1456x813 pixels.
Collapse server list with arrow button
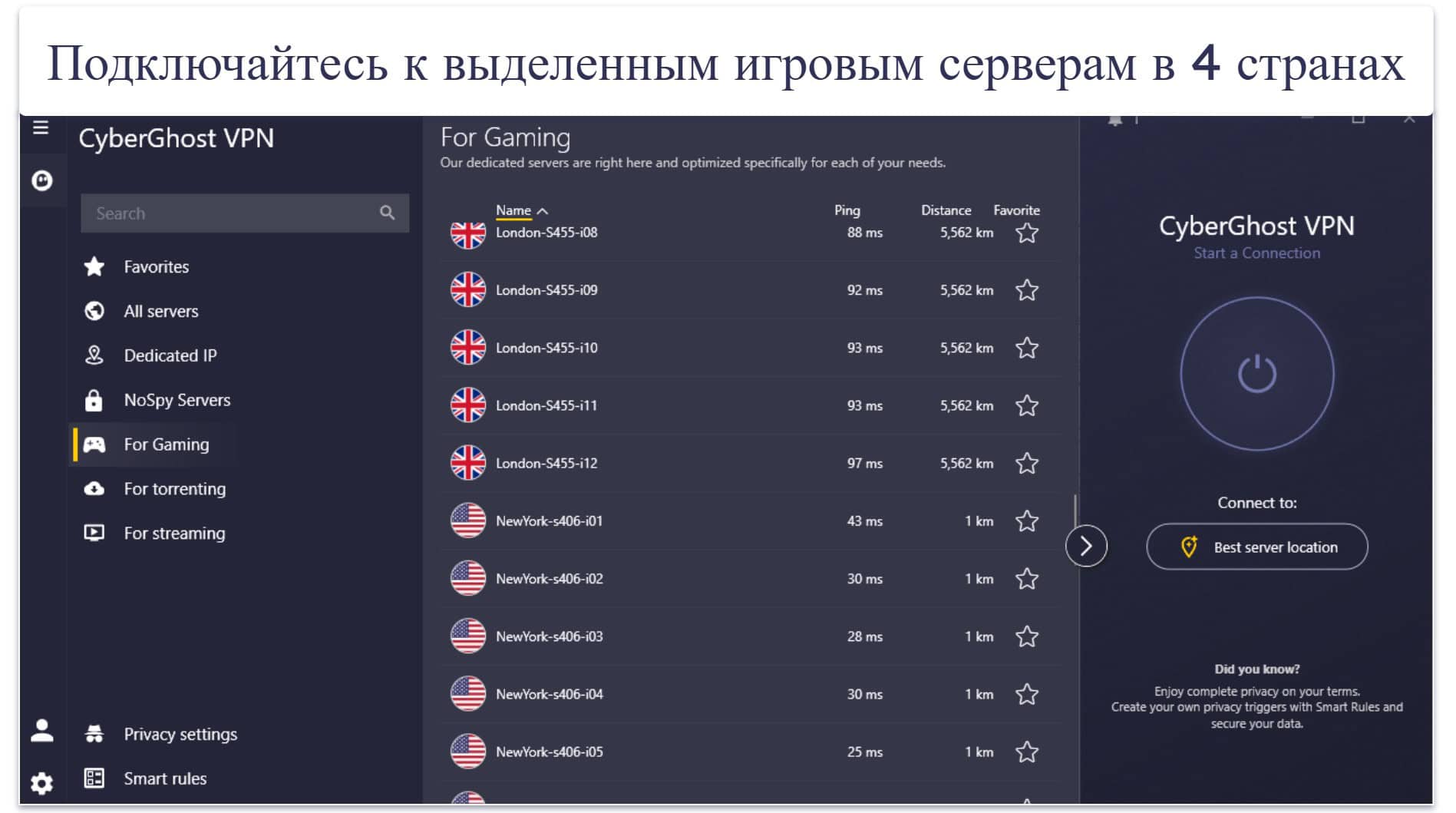(1086, 546)
